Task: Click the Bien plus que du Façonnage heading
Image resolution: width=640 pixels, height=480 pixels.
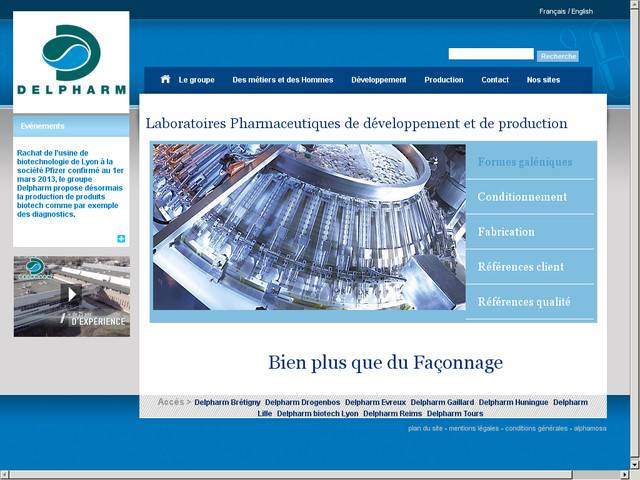Action: click(386, 362)
